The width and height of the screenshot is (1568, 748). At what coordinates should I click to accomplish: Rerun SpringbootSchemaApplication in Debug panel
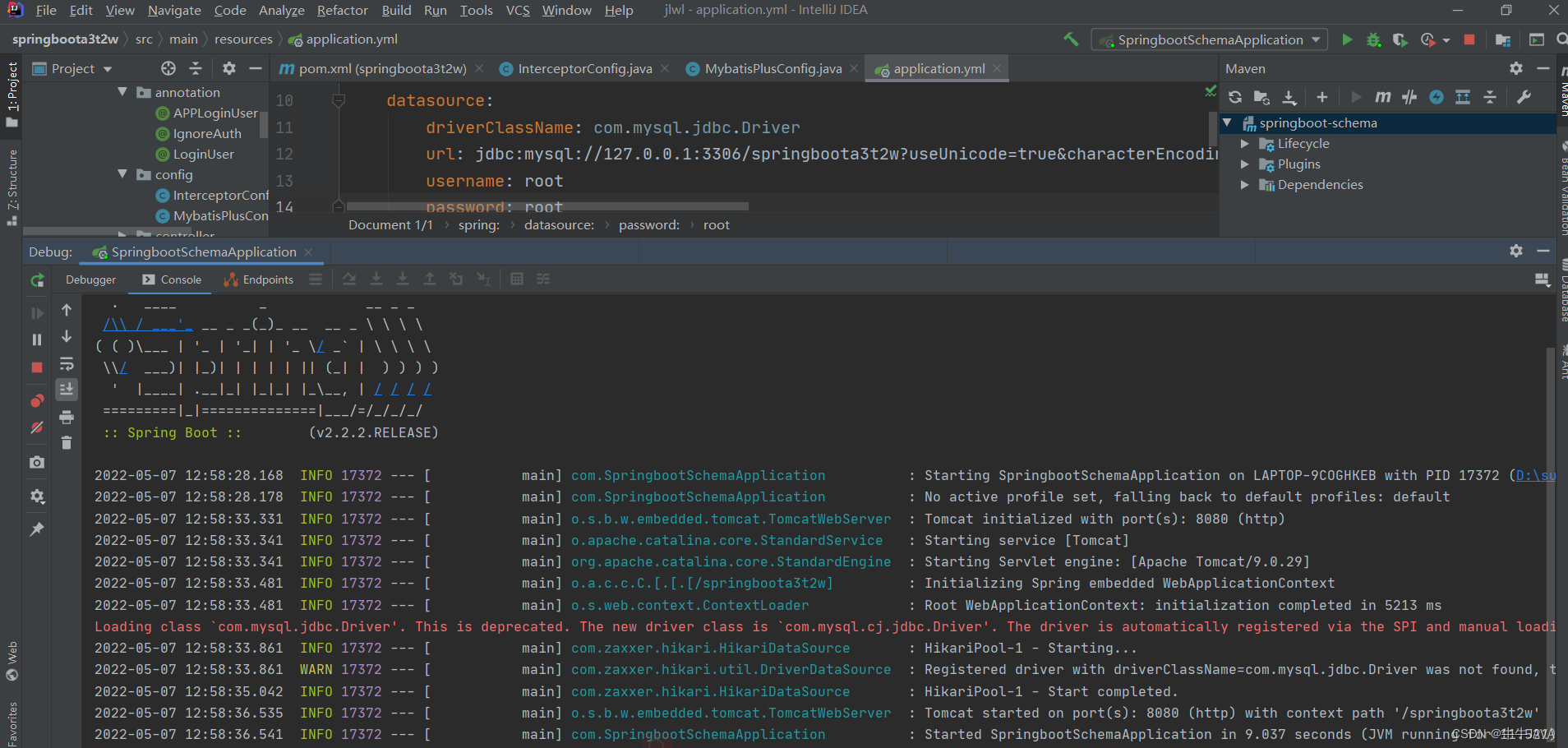37,280
